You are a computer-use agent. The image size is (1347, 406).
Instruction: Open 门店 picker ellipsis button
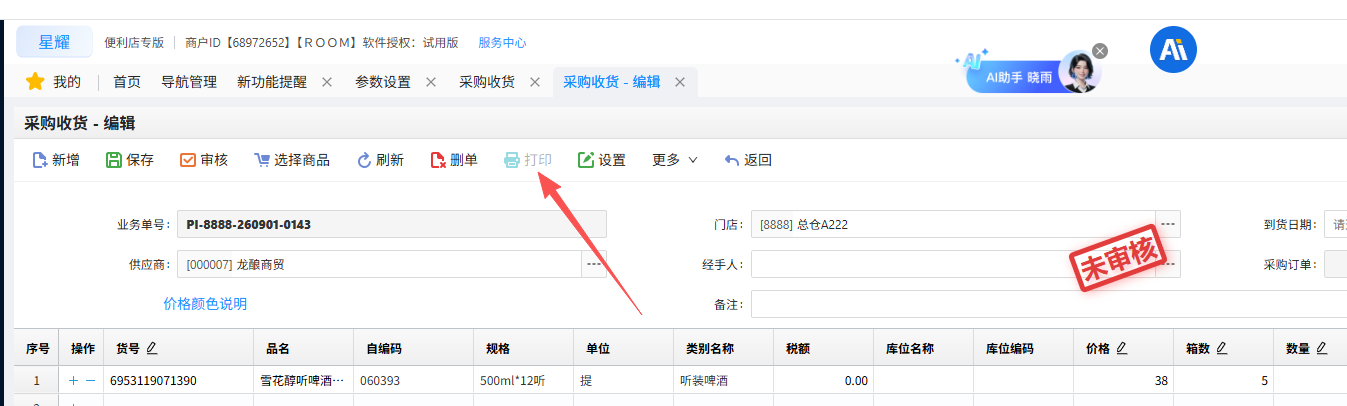(1168, 224)
